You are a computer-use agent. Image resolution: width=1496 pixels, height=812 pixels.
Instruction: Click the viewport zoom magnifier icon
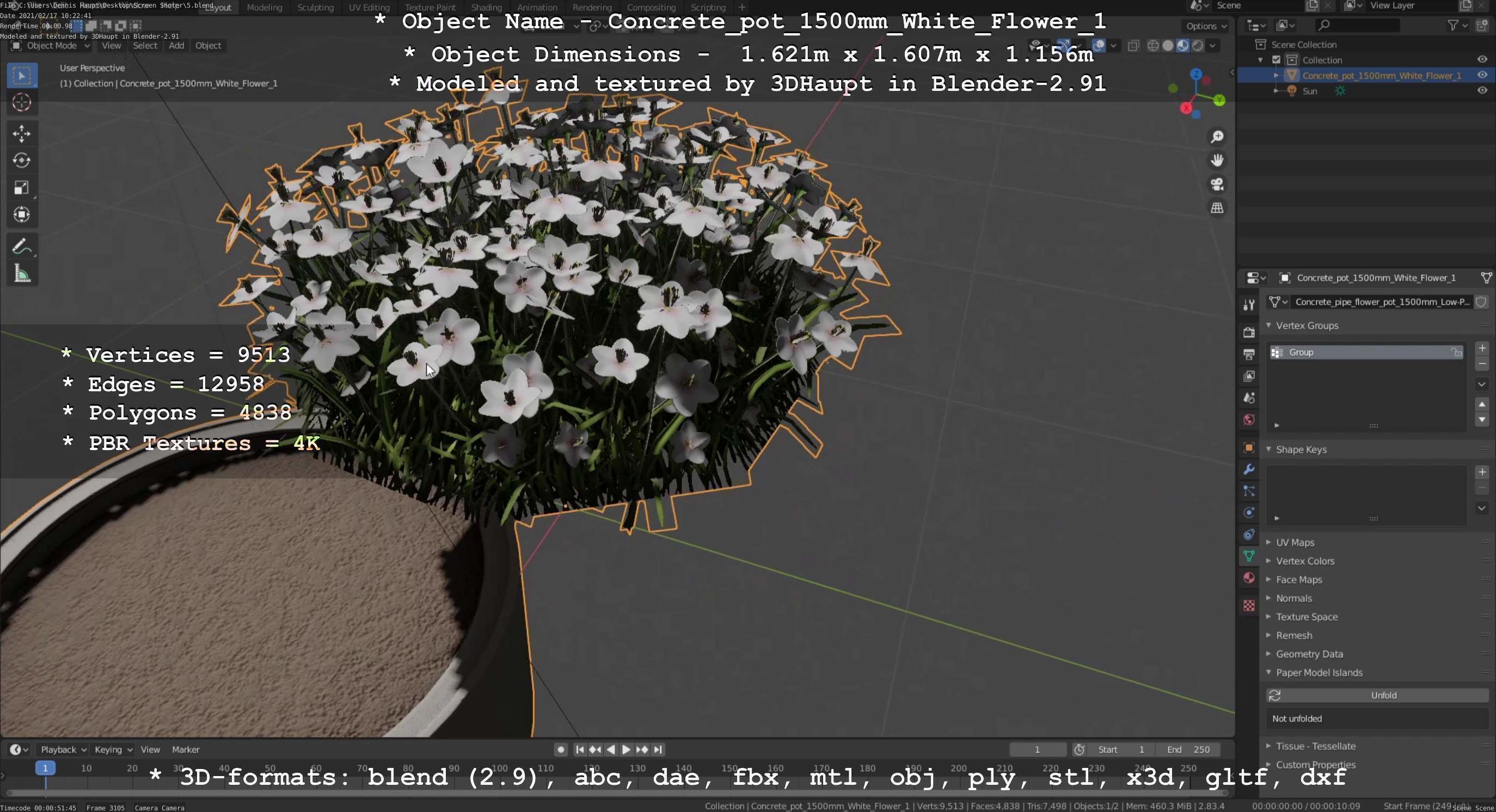click(1217, 137)
